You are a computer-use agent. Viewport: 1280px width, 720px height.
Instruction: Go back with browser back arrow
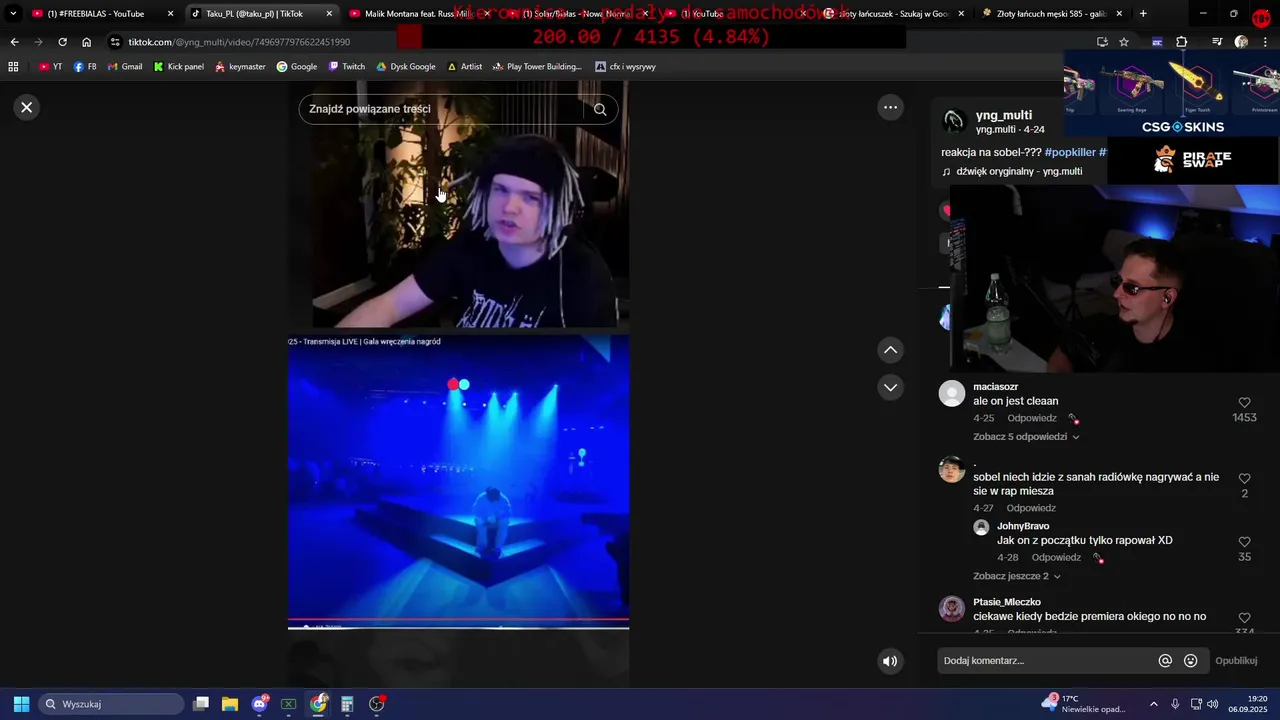click(14, 42)
